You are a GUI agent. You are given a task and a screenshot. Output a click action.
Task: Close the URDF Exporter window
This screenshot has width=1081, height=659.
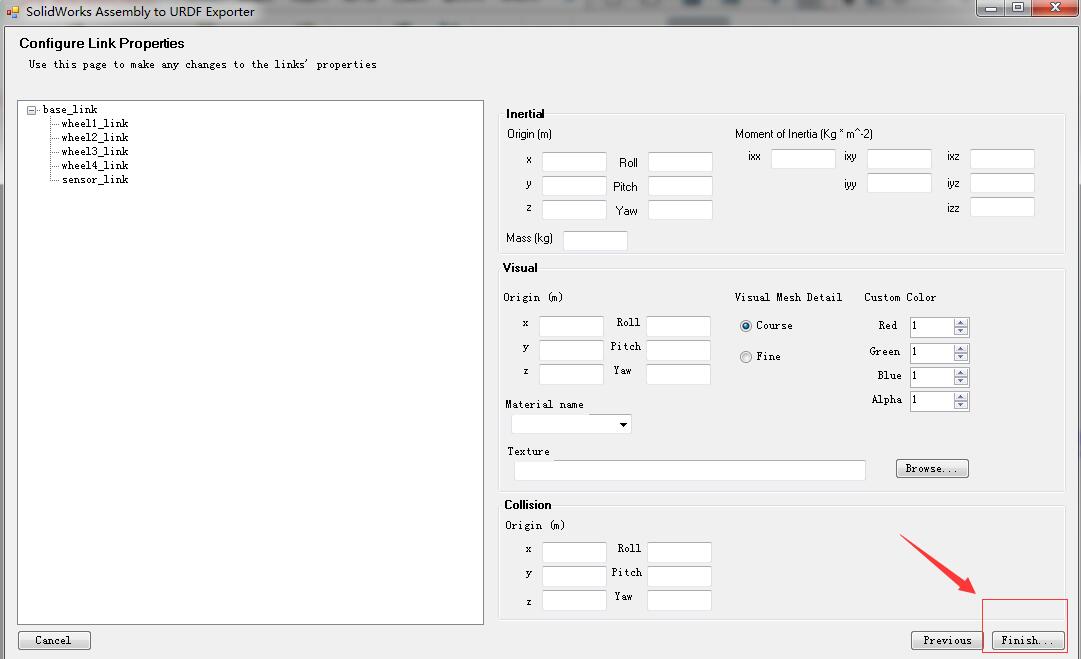point(1055,8)
